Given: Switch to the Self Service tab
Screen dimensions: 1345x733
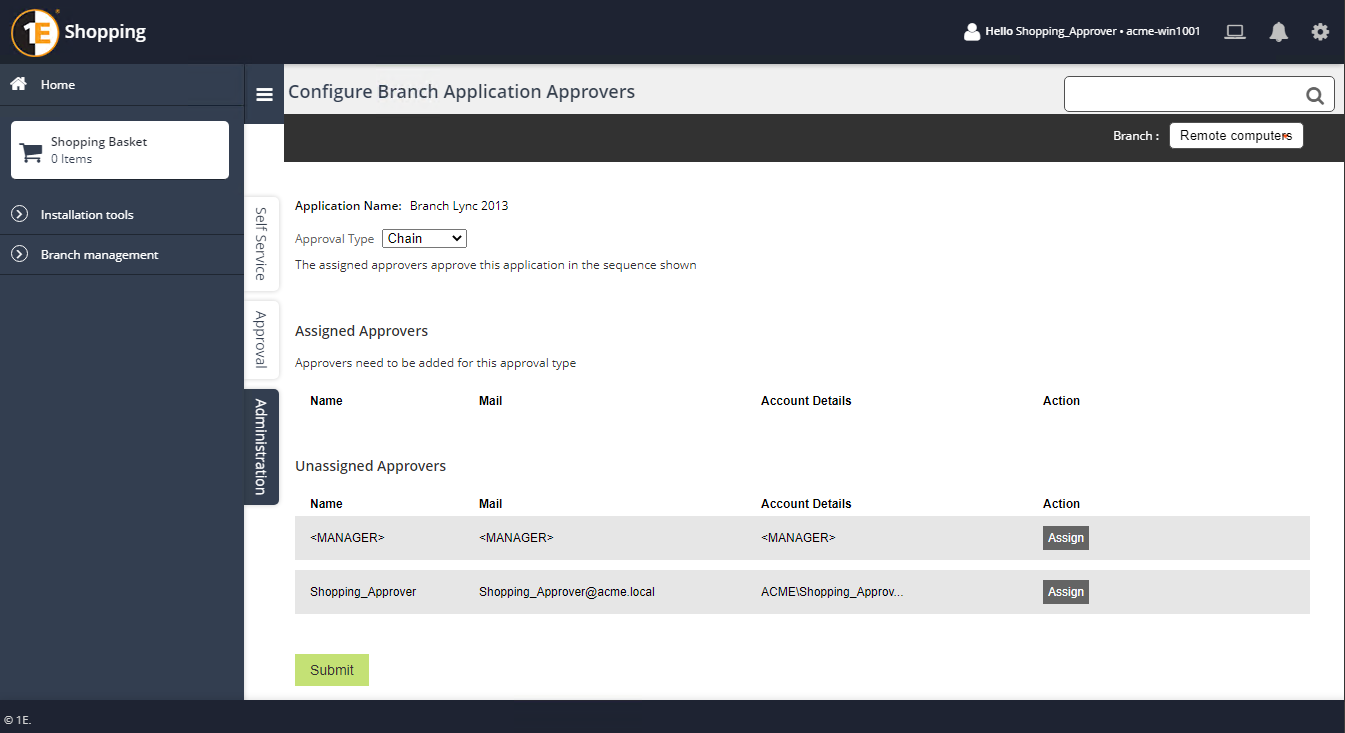Looking at the screenshot, I should click(x=261, y=244).
